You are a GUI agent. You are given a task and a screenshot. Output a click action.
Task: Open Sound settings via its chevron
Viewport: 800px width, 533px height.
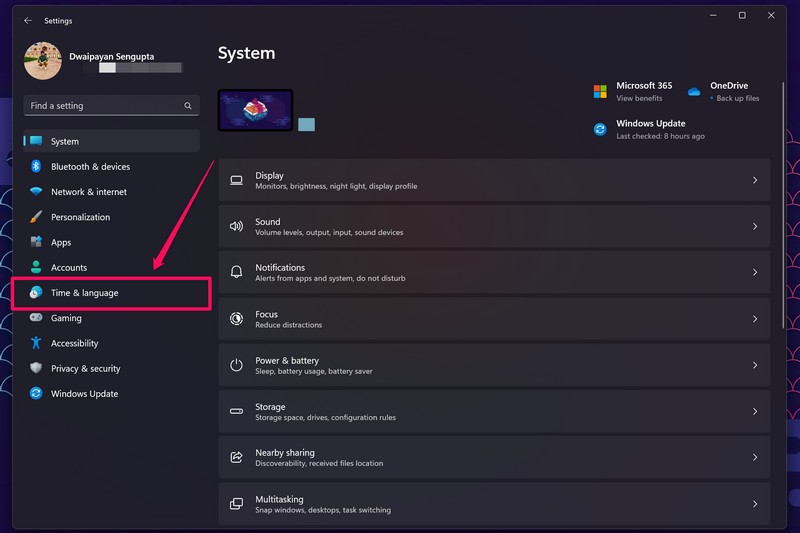pos(754,227)
